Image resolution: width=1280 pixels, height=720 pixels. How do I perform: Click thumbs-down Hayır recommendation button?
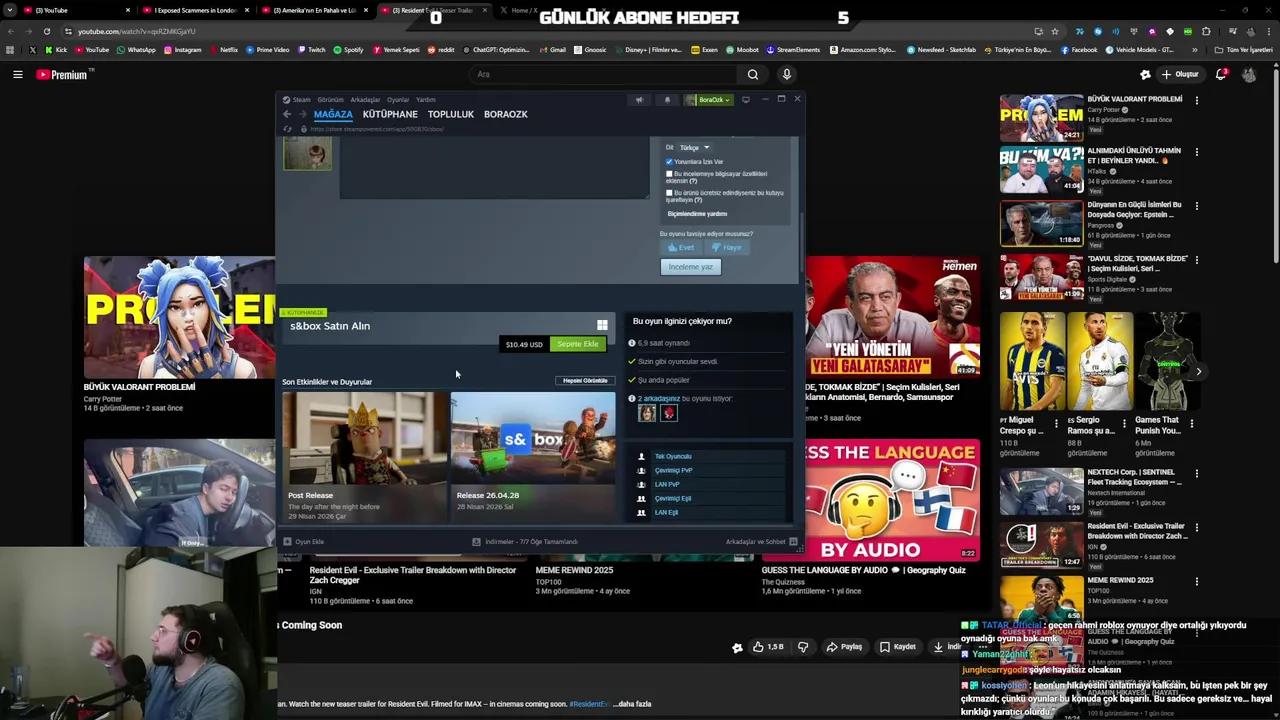[x=727, y=248]
